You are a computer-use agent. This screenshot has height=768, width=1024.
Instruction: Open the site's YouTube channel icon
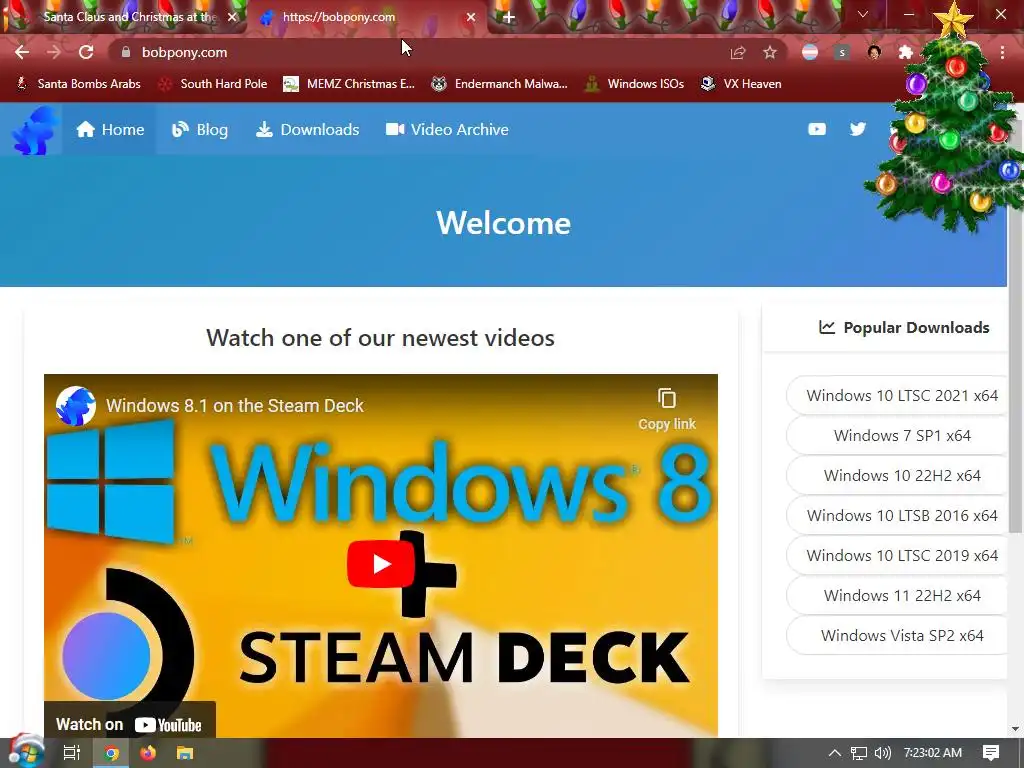pos(816,129)
